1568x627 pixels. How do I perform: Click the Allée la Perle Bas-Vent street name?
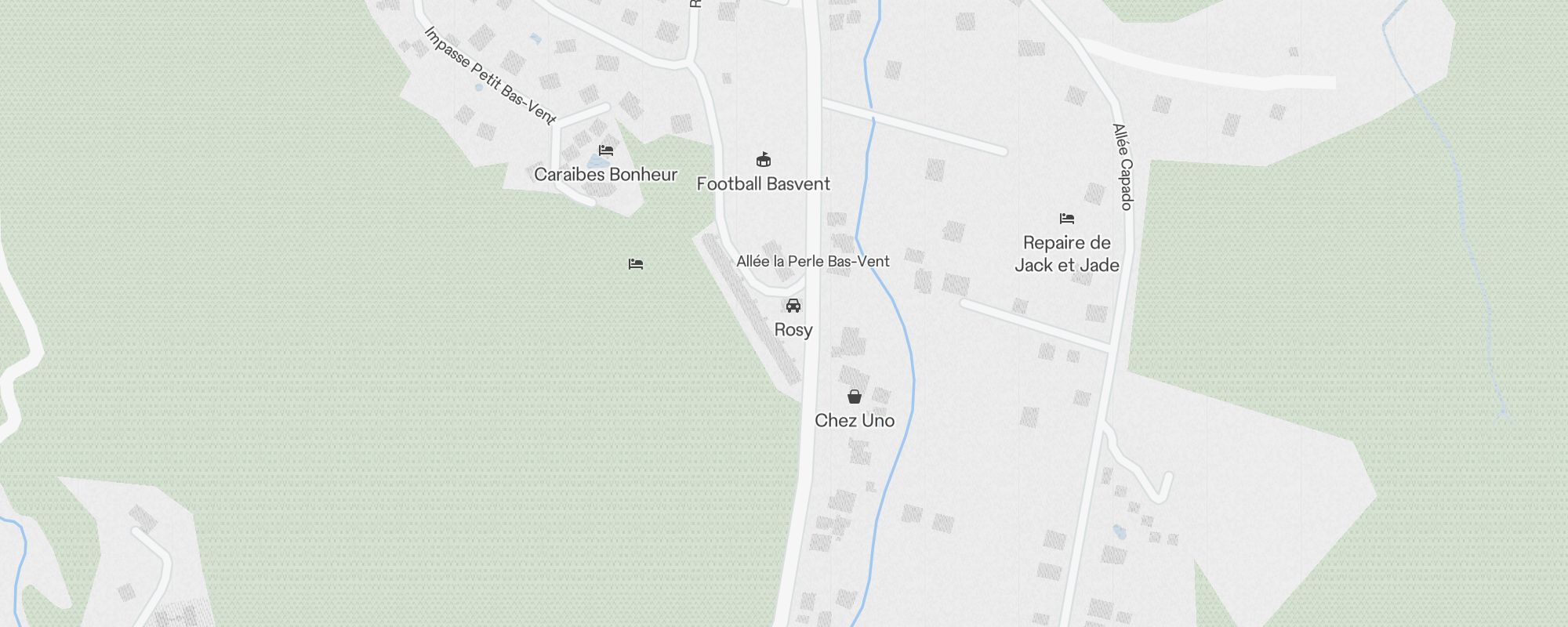[x=813, y=261]
